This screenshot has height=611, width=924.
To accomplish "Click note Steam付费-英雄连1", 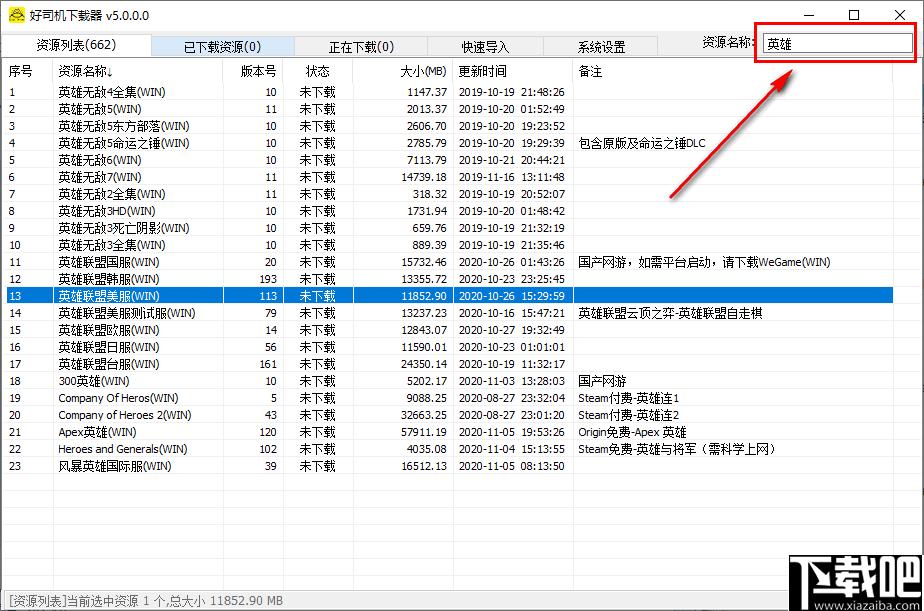I will (628, 398).
